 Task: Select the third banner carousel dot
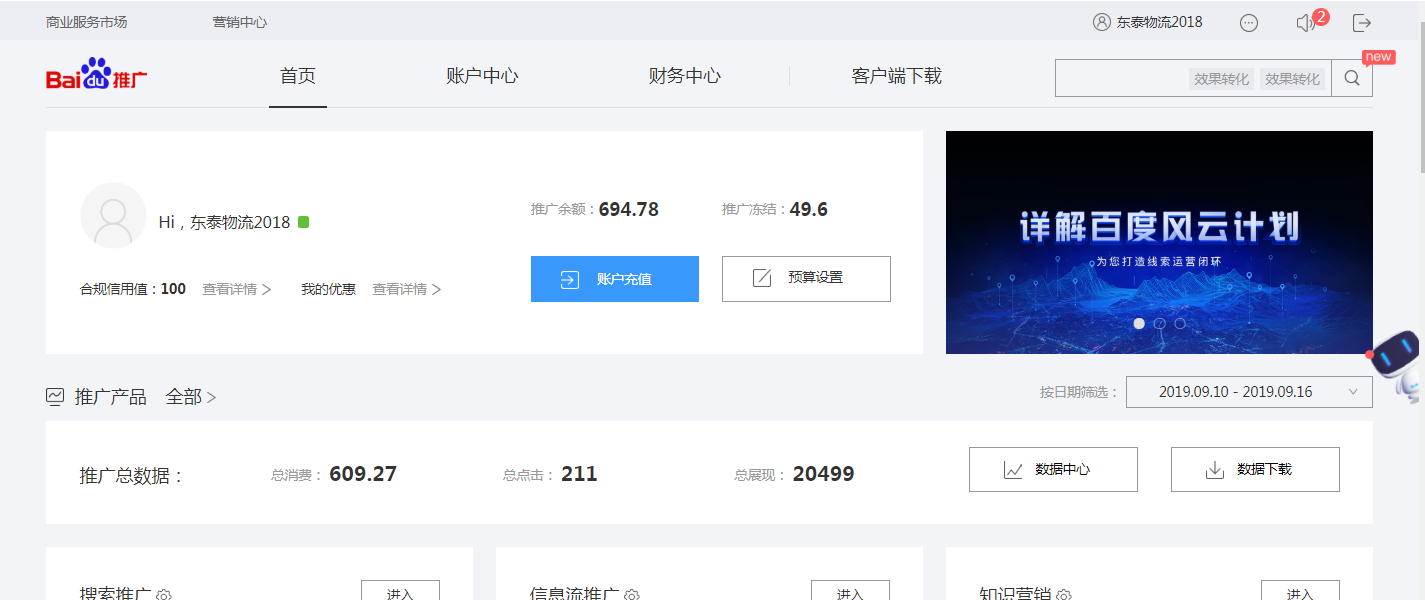click(x=1180, y=324)
